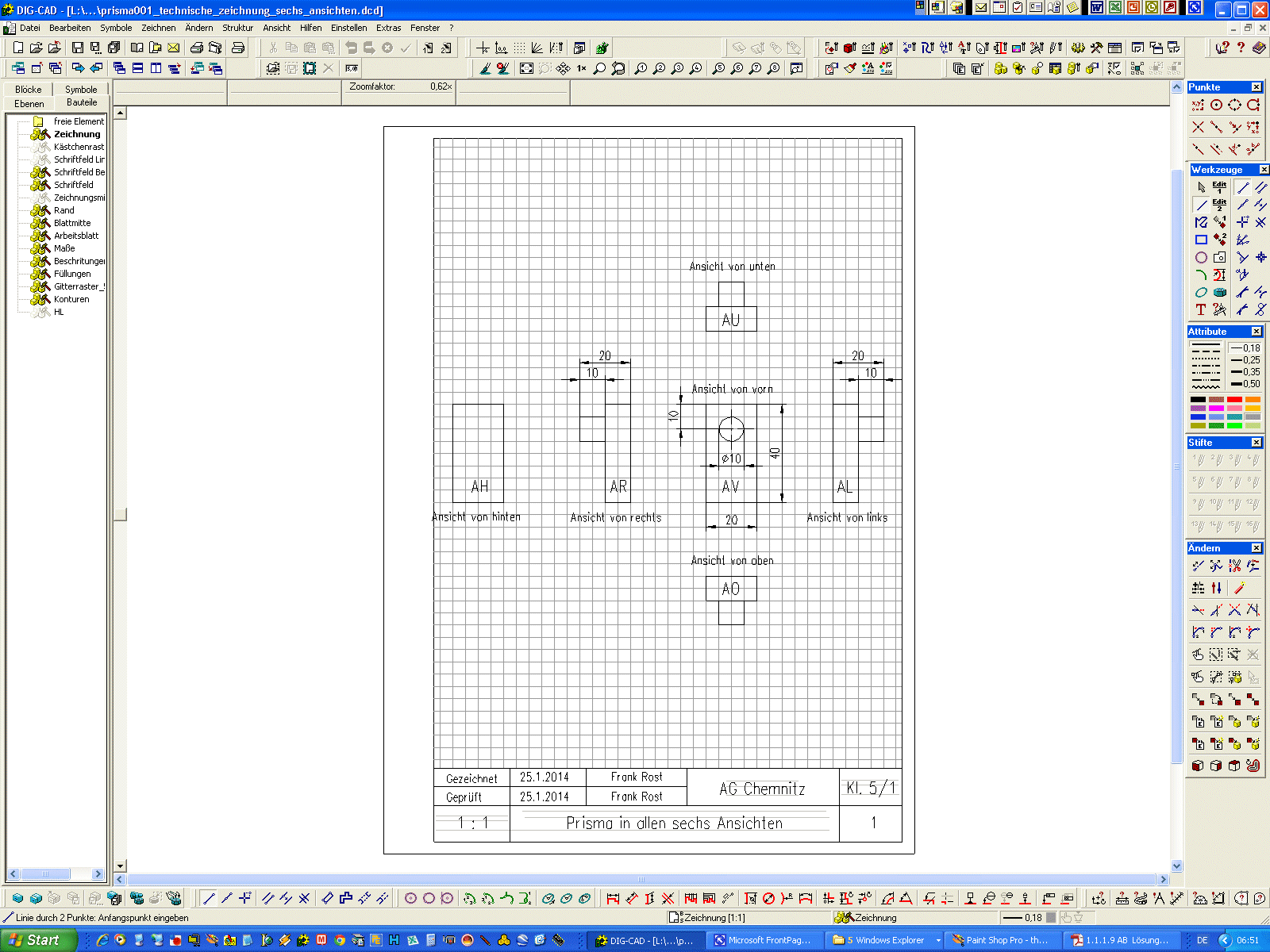Open the Extras menu
This screenshot has width=1270, height=952.
click(x=389, y=28)
